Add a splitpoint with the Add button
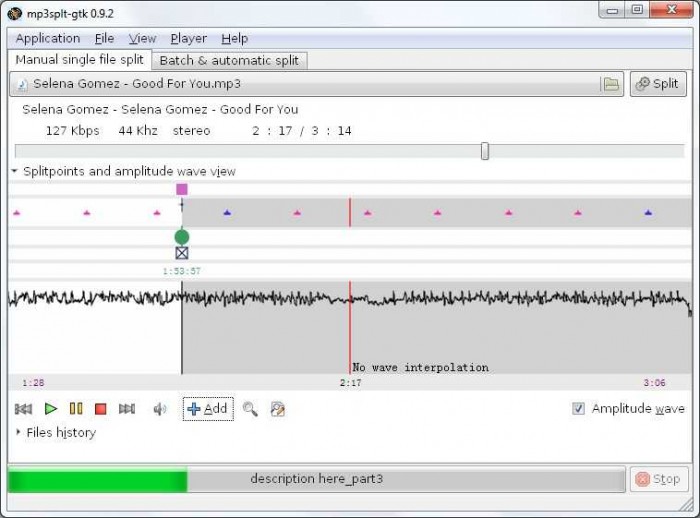 click(x=208, y=409)
